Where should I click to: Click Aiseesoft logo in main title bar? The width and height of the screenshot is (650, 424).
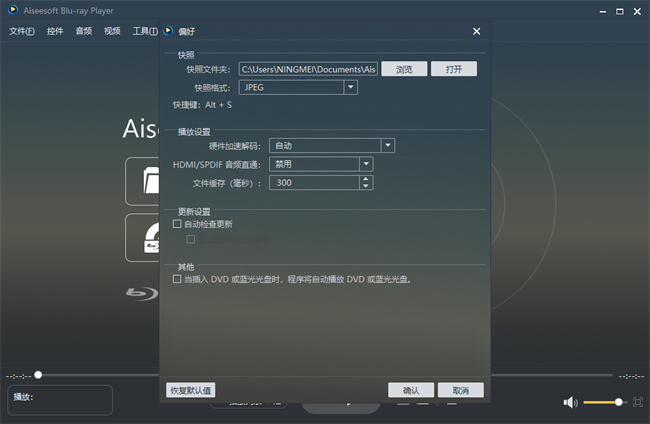pos(13,10)
